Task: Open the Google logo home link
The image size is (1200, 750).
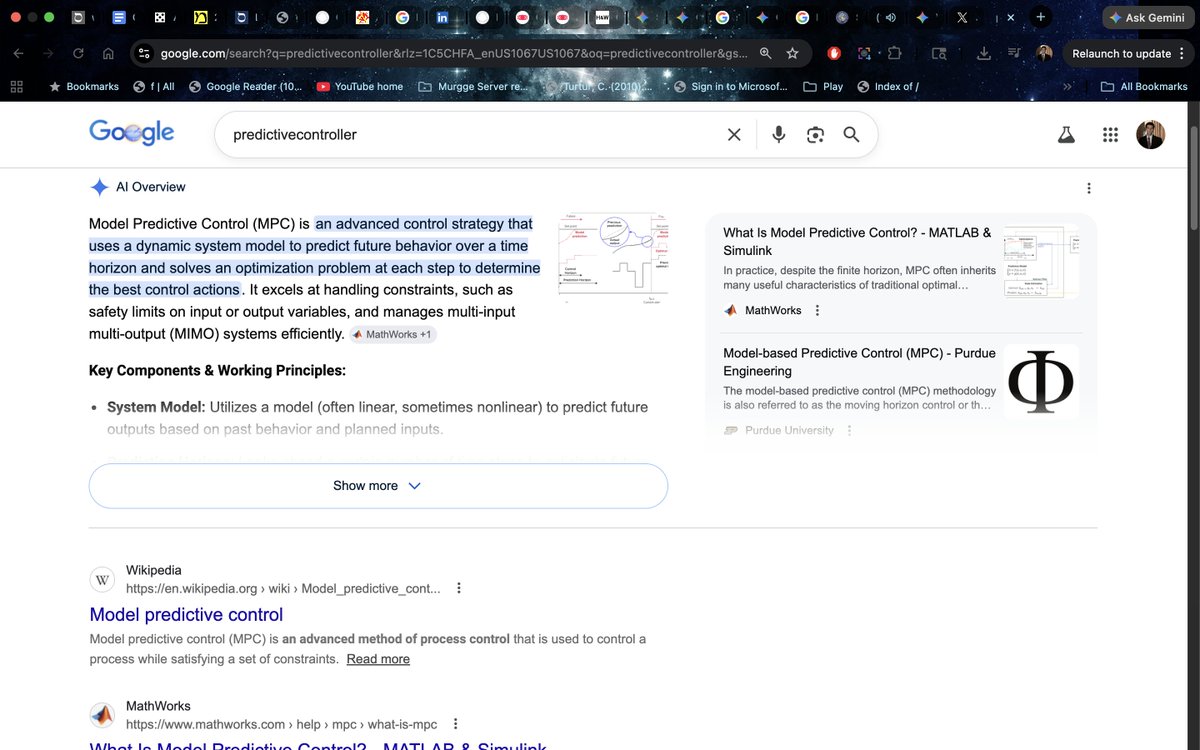Action: tap(131, 133)
